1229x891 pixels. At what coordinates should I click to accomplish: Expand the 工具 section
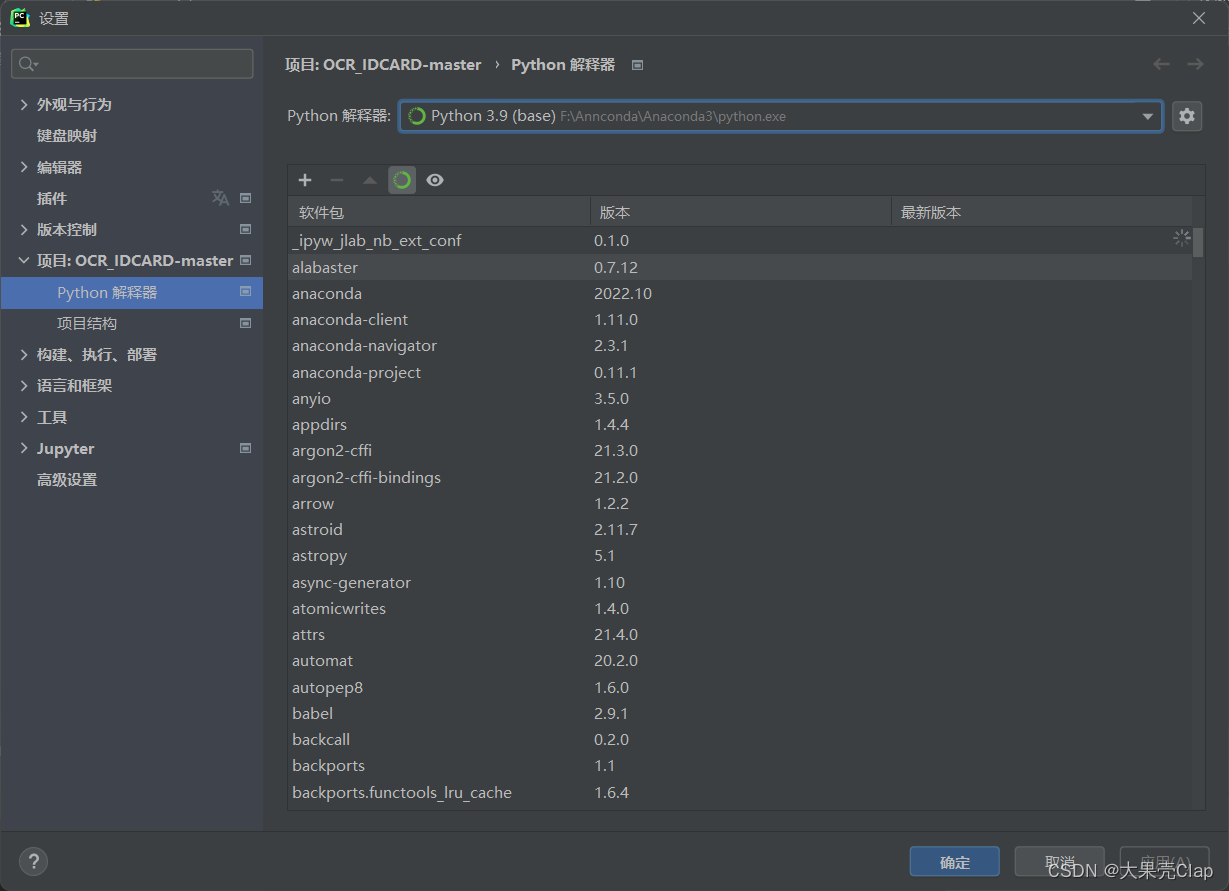pos(24,417)
